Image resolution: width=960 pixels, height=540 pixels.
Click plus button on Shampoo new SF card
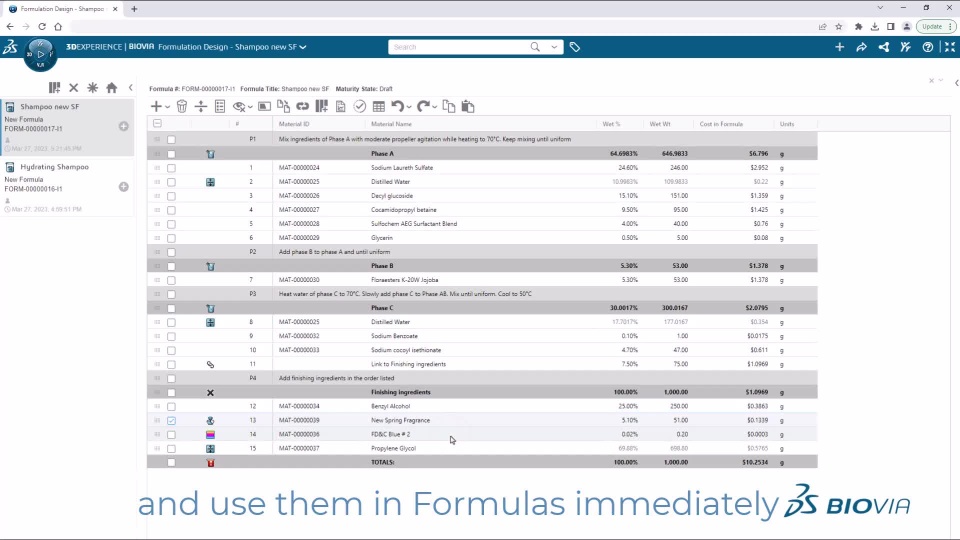pyautogui.click(x=124, y=126)
